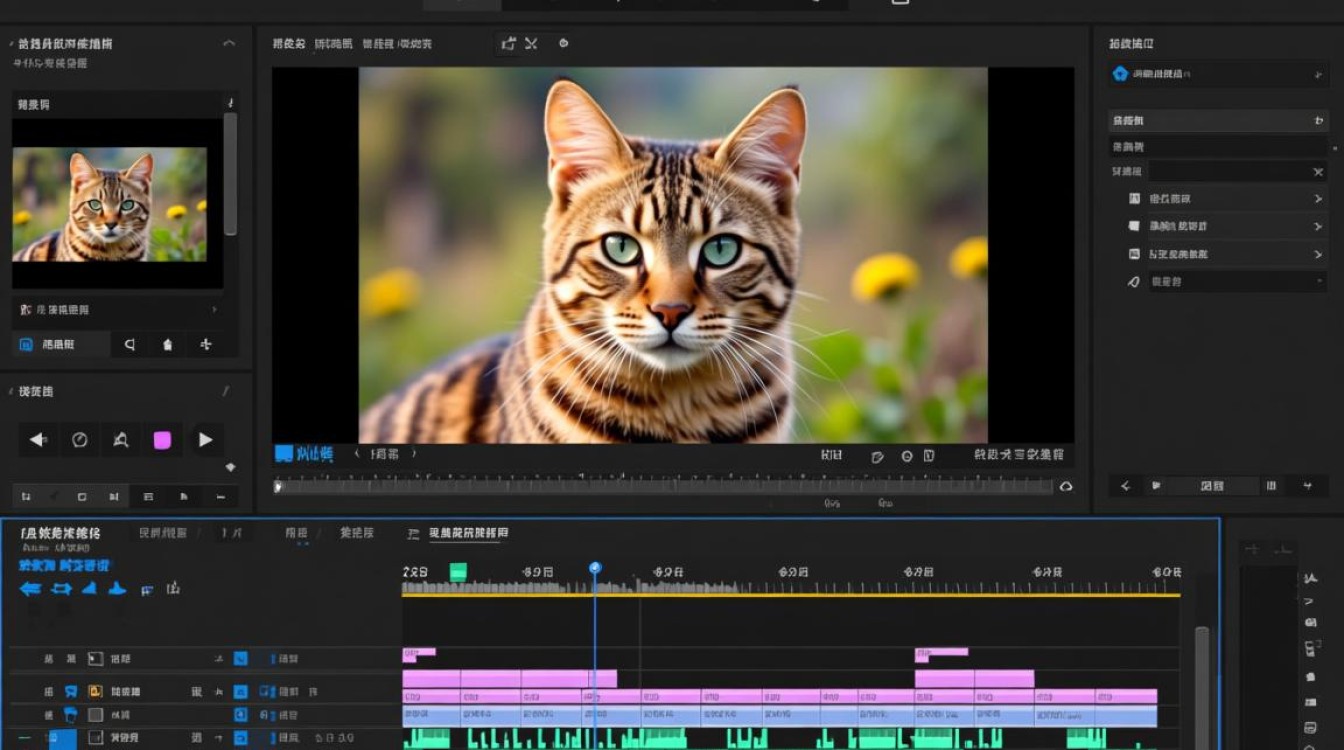The width and height of the screenshot is (1344, 750).
Task: Click the crossed-arrows icon above the preview
Action: [531, 44]
